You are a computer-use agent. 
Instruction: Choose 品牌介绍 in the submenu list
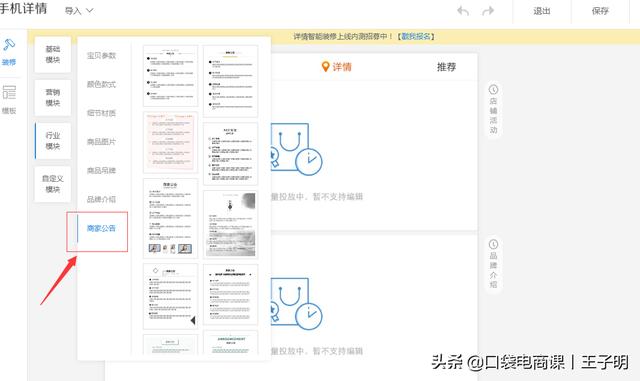point(101,199)
